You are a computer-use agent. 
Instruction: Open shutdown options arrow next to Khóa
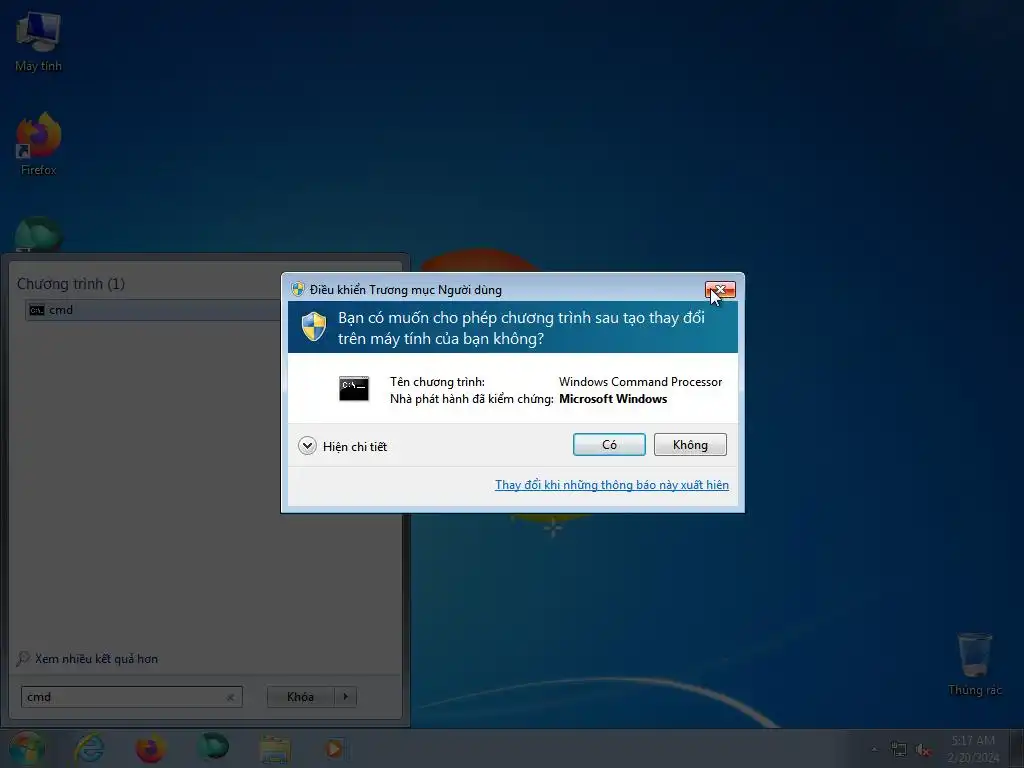click(345, 697)
